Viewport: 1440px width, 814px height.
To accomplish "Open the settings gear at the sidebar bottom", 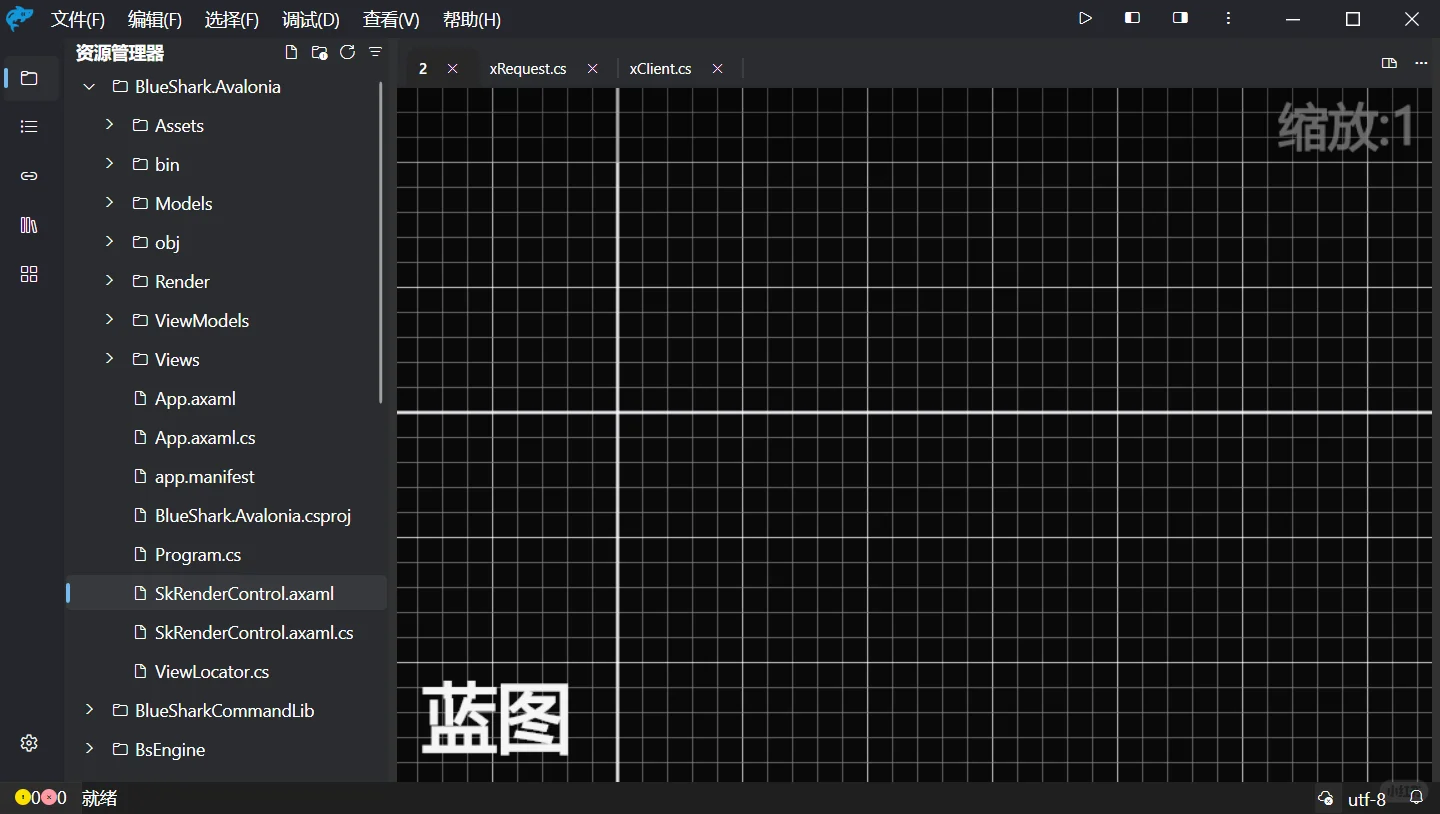I will click(28, 743).
